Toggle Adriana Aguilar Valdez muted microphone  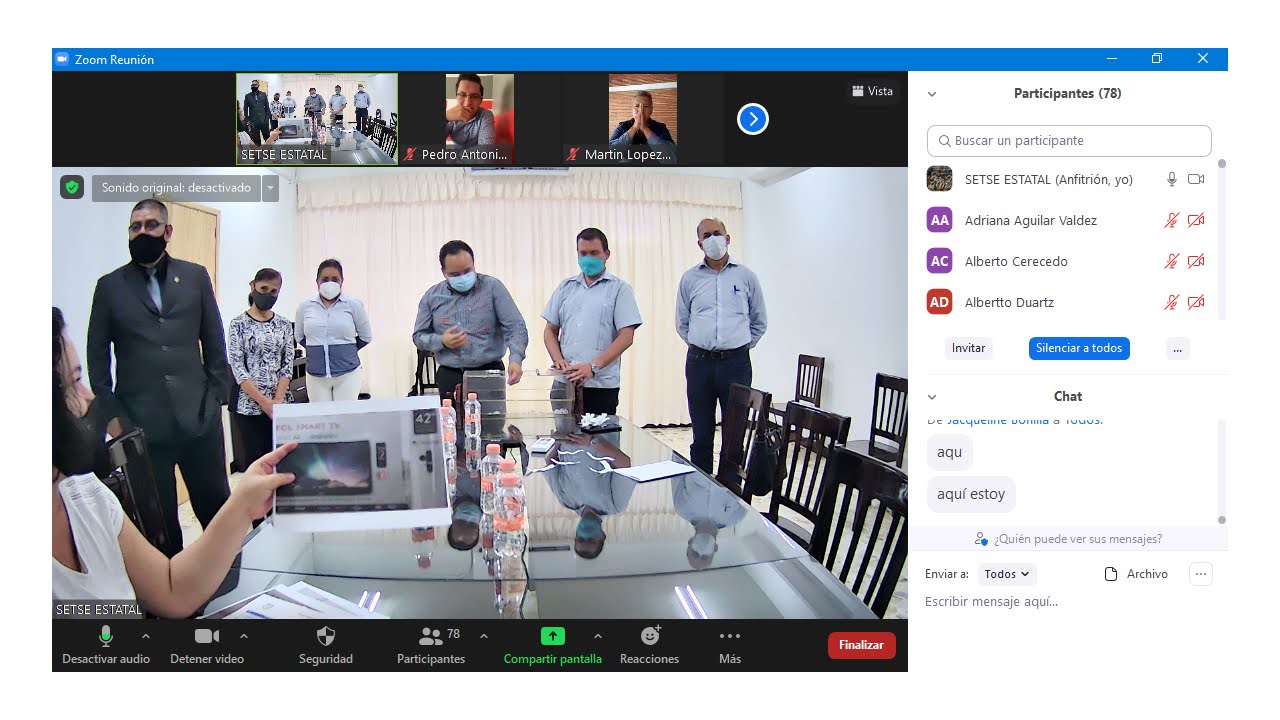[x=1172, y=220]
